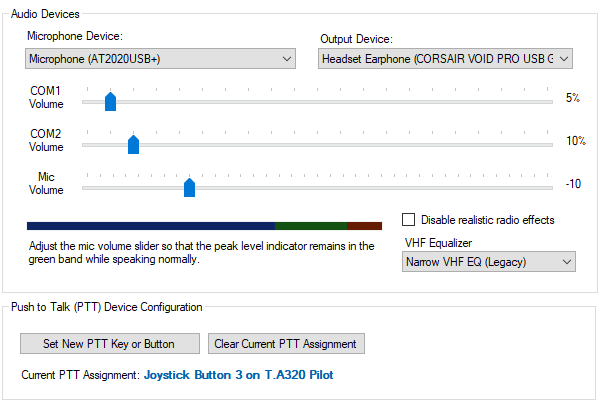The height and width of the screenshot is (405, 600).
Task: Click the Mic Volume label
Action: click(x=46, y=183)
